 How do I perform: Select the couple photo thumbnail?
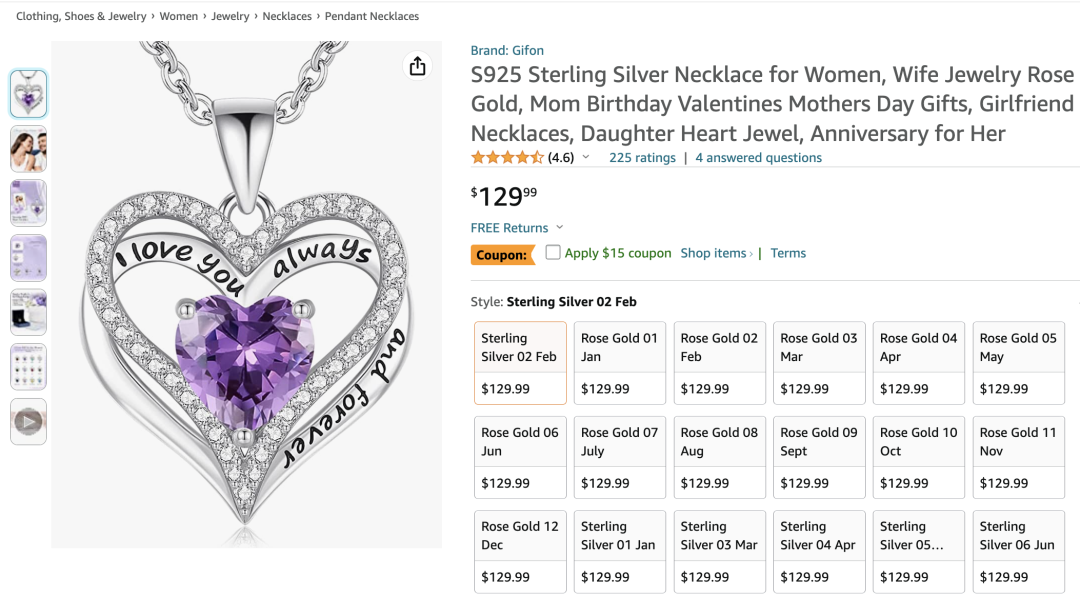coord(28,149)
